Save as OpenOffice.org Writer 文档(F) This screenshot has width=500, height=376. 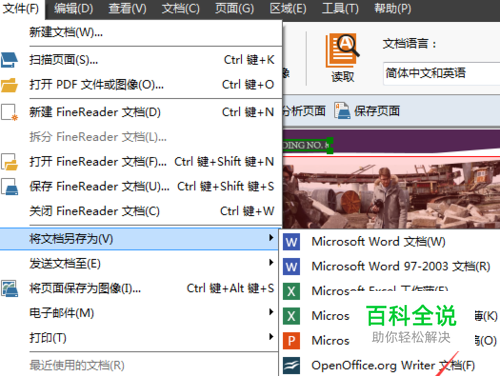(390, 365)
